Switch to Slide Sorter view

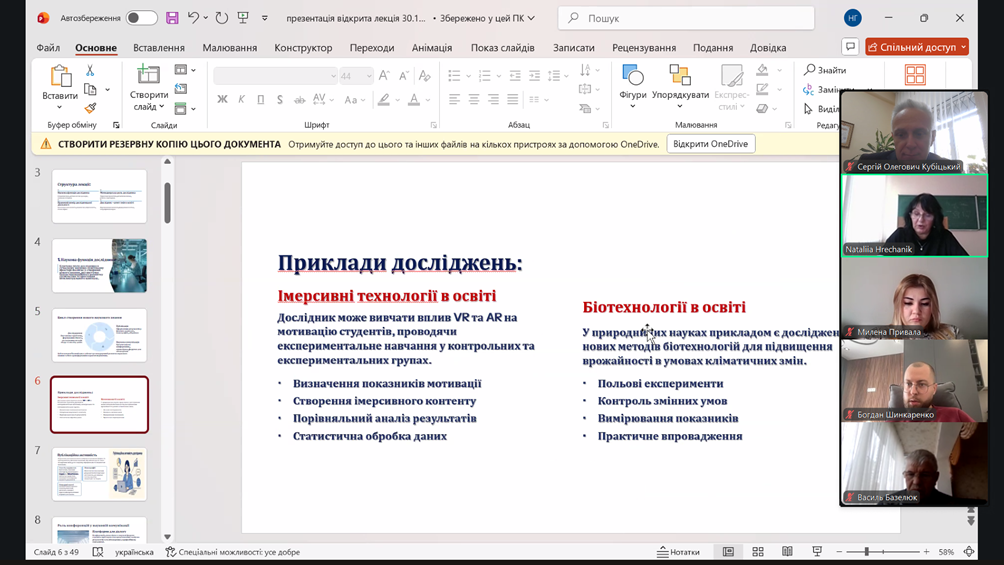758,552
